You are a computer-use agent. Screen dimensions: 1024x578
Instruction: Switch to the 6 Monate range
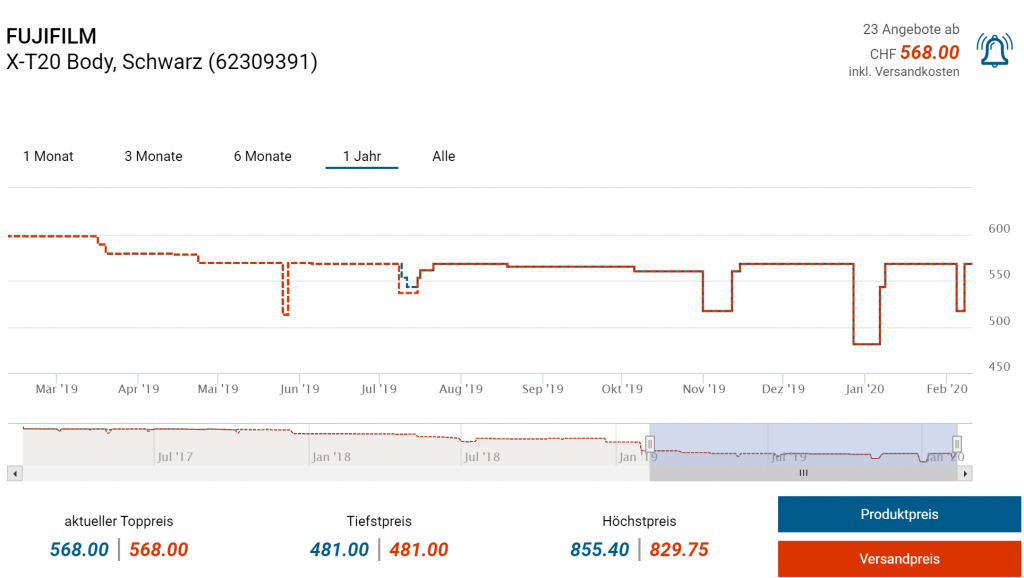262,157
